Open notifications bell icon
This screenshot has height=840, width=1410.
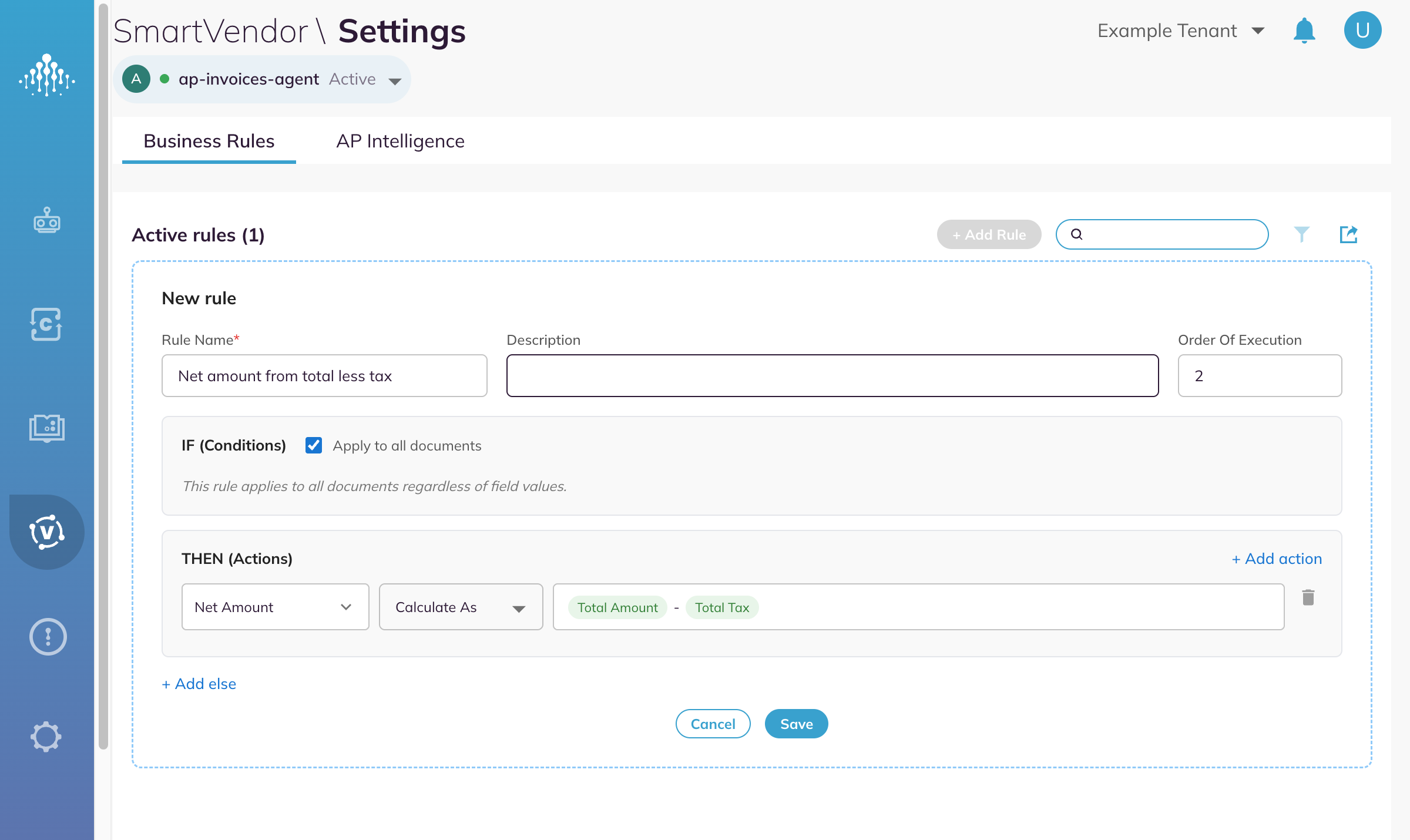point(1304,31)
